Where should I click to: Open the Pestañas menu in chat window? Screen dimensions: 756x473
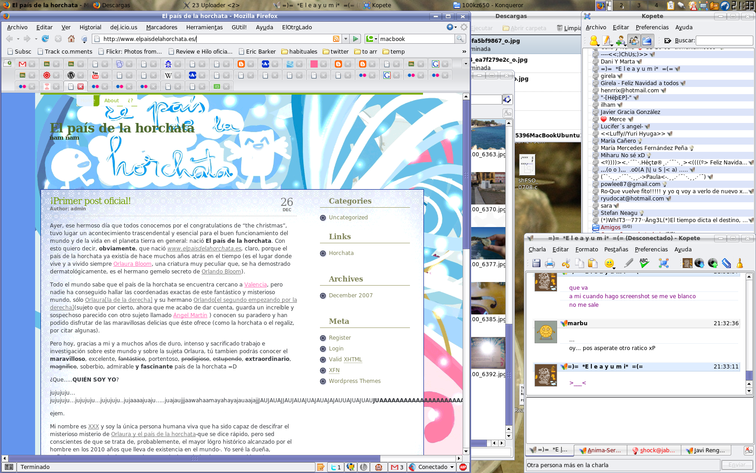point(616,249)
